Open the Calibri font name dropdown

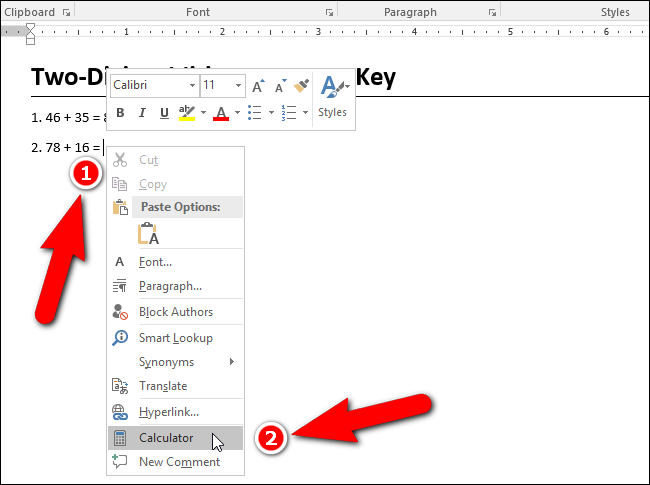pyautogui.click(x=192, y=85)
